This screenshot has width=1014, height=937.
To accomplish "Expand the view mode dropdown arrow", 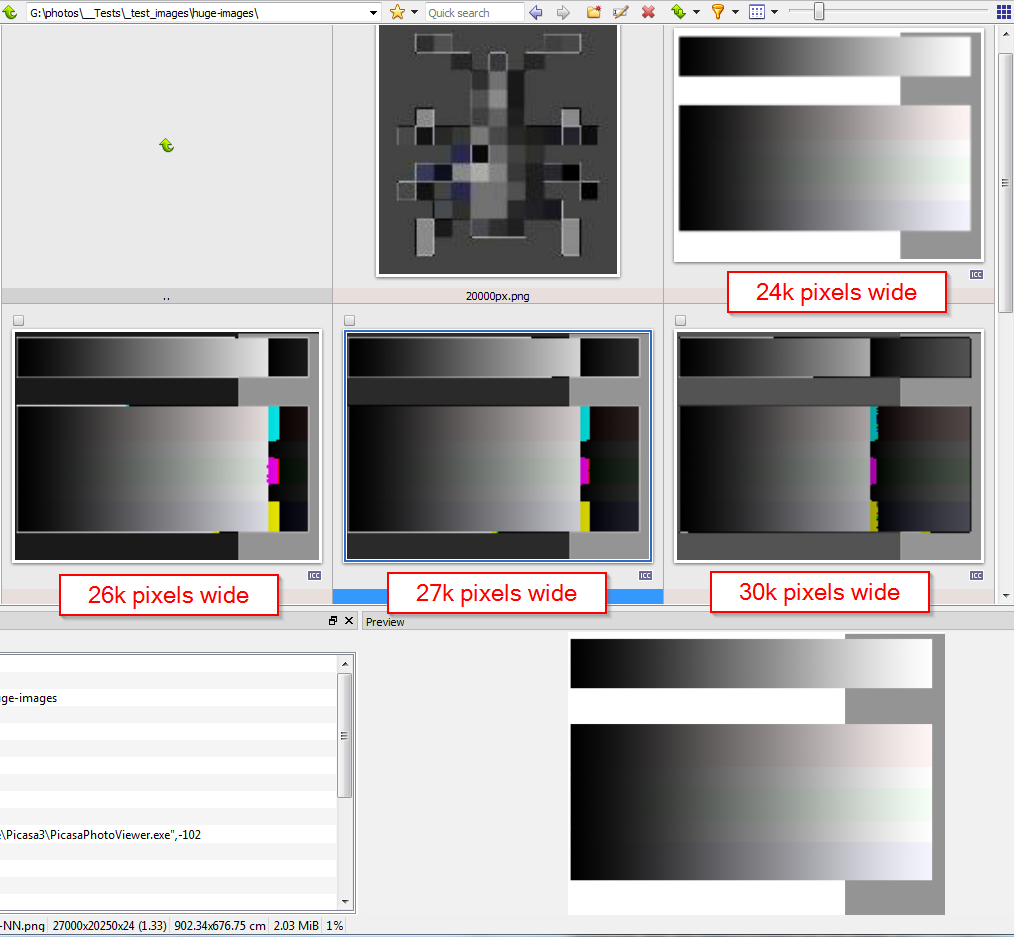I will (774, 12).
